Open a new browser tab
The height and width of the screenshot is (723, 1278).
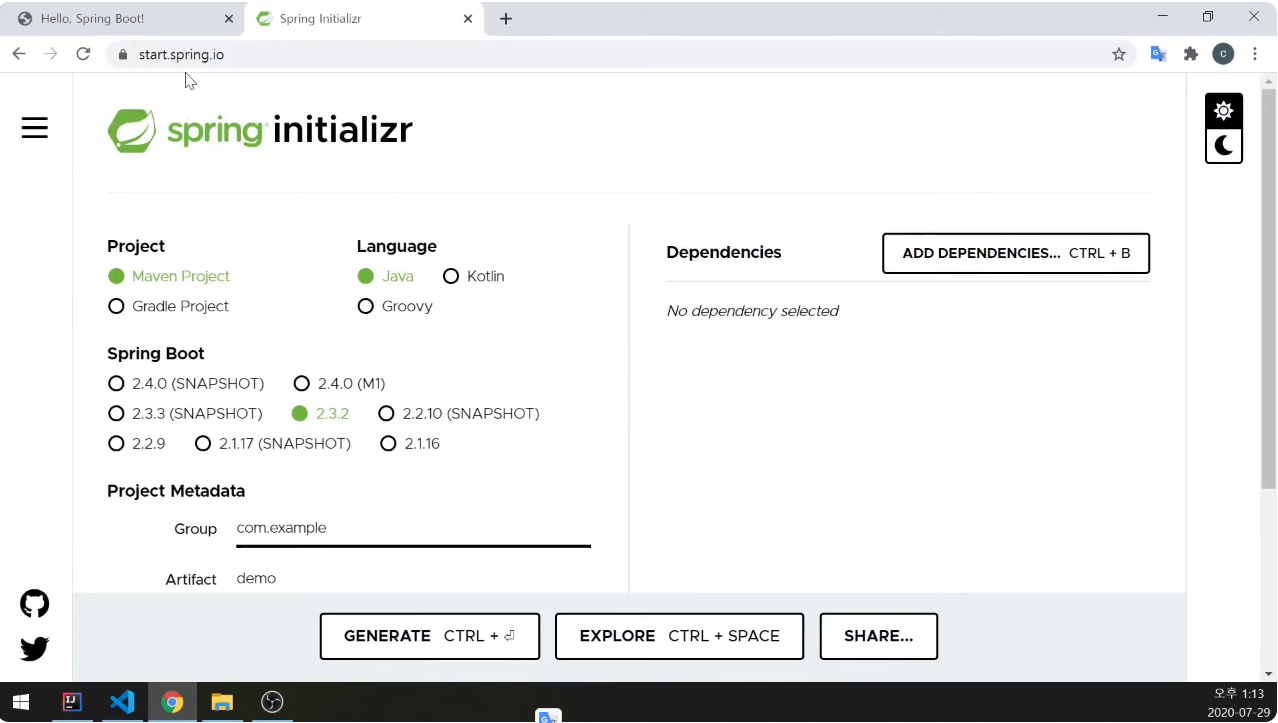[506, 19]
